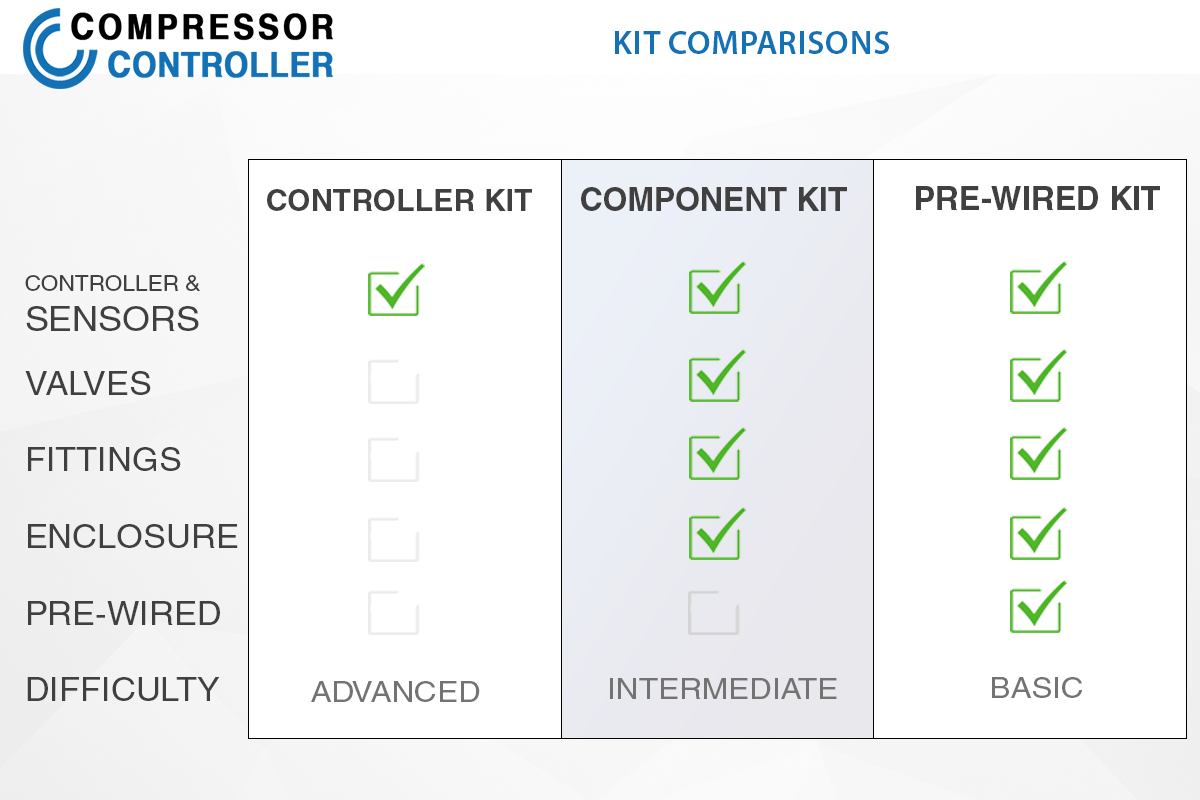This screenshot has width=1200, height=800.
Task: Toggle Component Kit pre-wired empty checkbox
Action: coord(713,613)
